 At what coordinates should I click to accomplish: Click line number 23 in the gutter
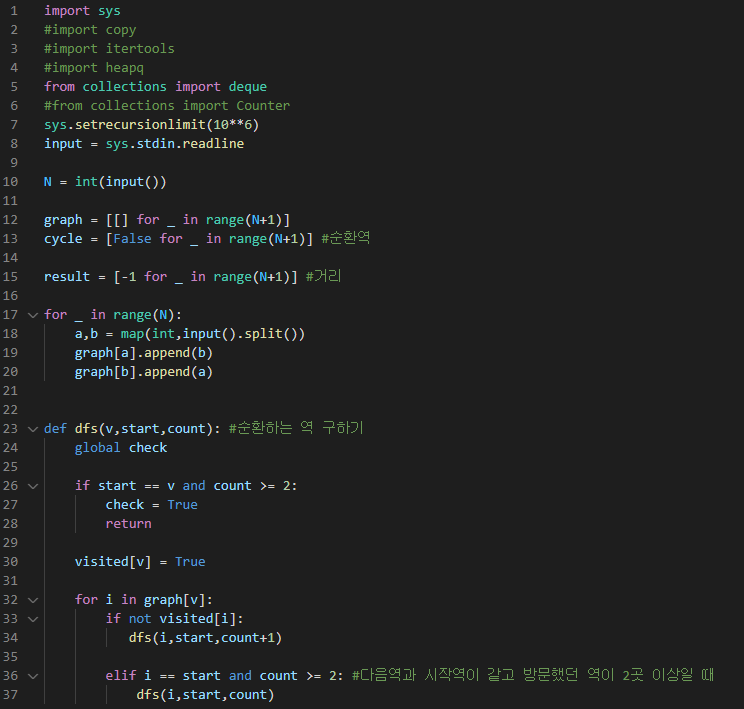(10, 429)
